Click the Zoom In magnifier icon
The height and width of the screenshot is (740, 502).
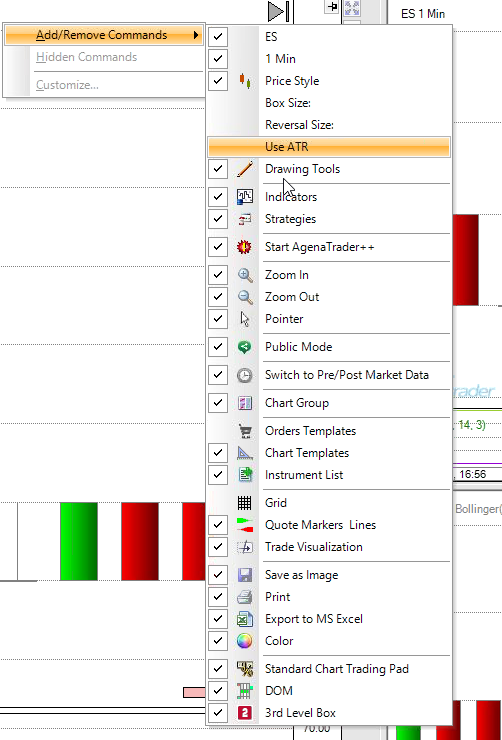tap(244, 275)
